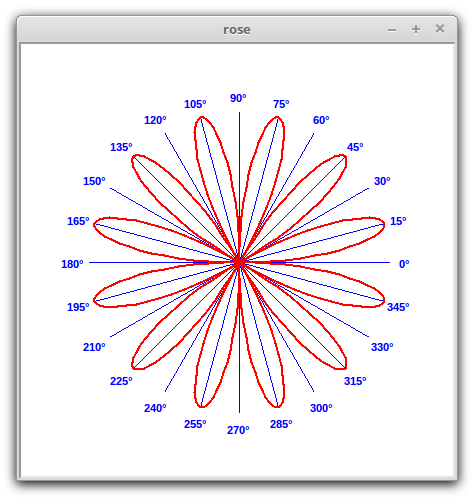
Task: Click the 210° angle label
Action: 94,347
